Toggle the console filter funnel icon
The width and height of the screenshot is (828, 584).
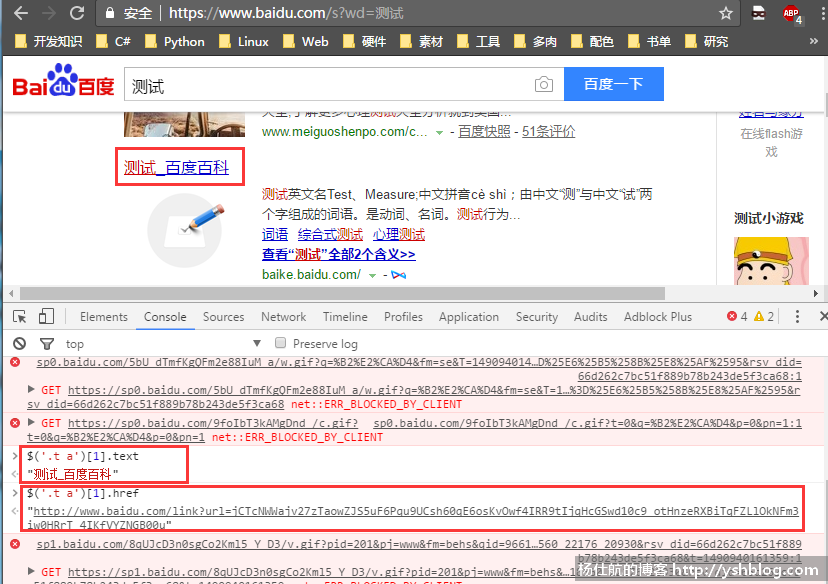[x=47, y=344]
